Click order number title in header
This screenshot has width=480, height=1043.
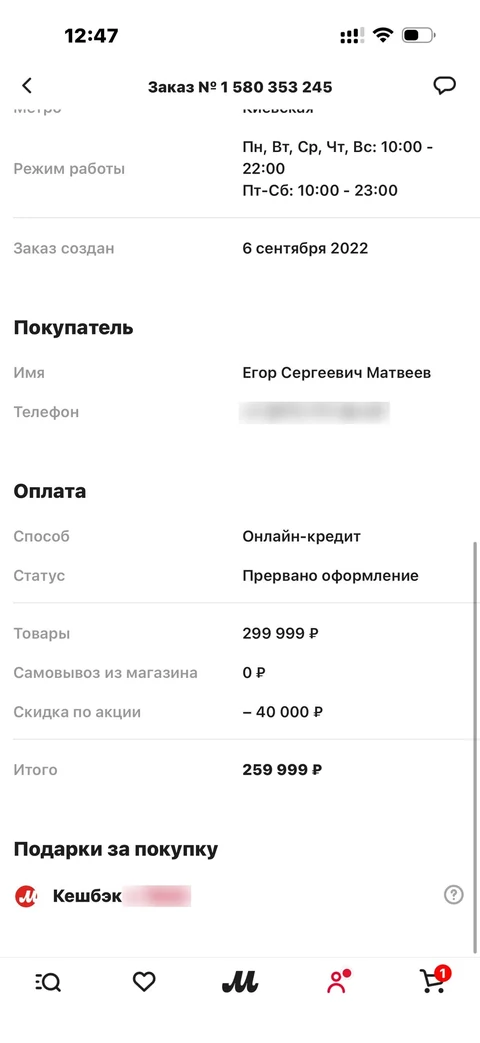[240, 87]
